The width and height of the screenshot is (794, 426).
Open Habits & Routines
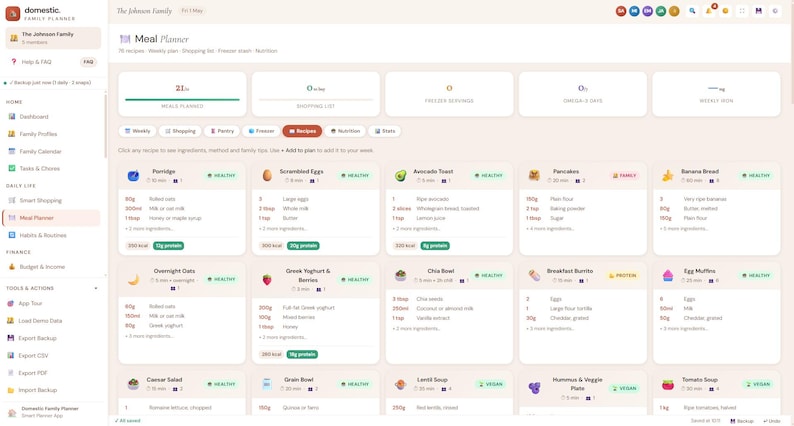52,235
